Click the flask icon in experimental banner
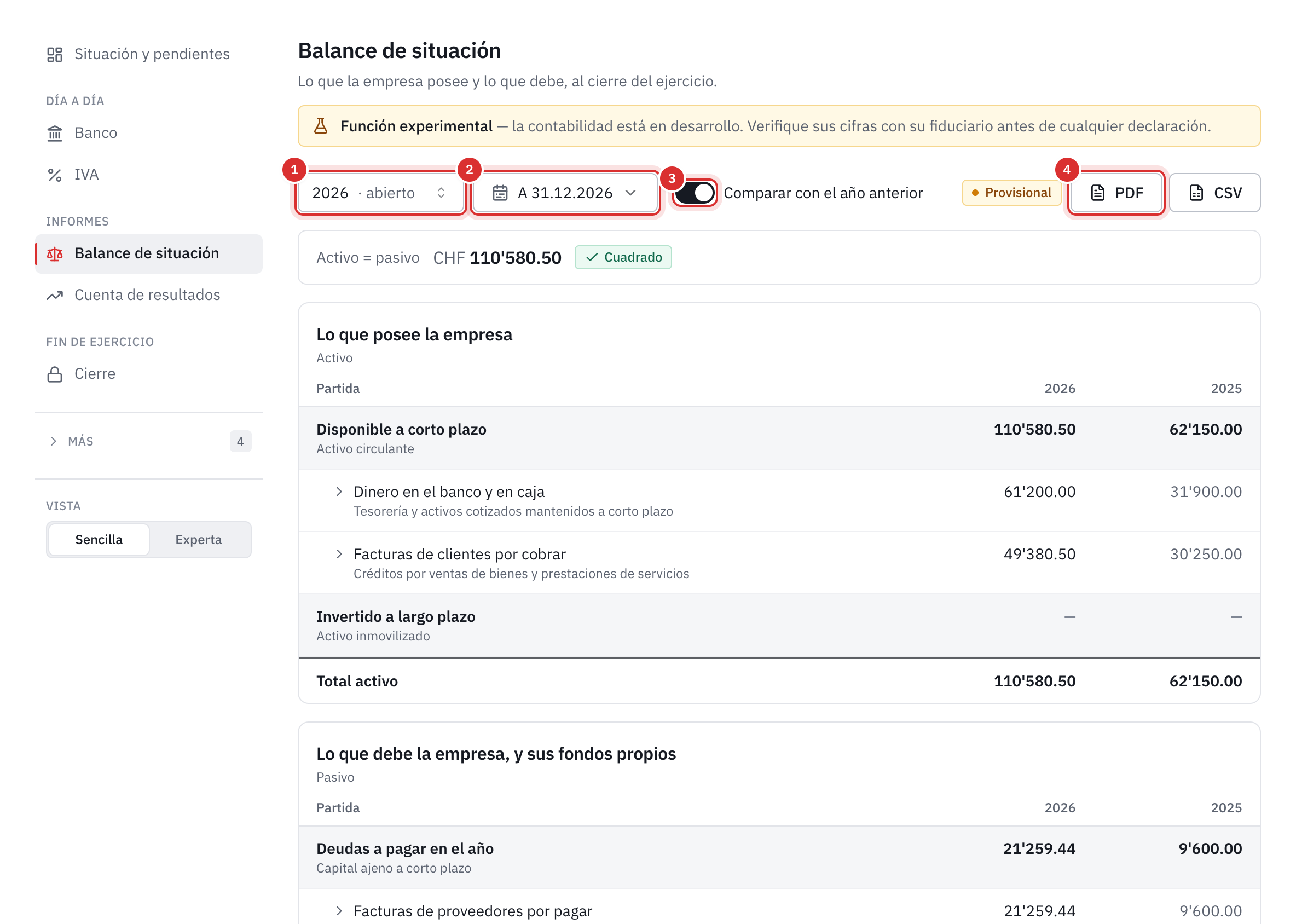1296x924 pixels. (x=321, y=126)
